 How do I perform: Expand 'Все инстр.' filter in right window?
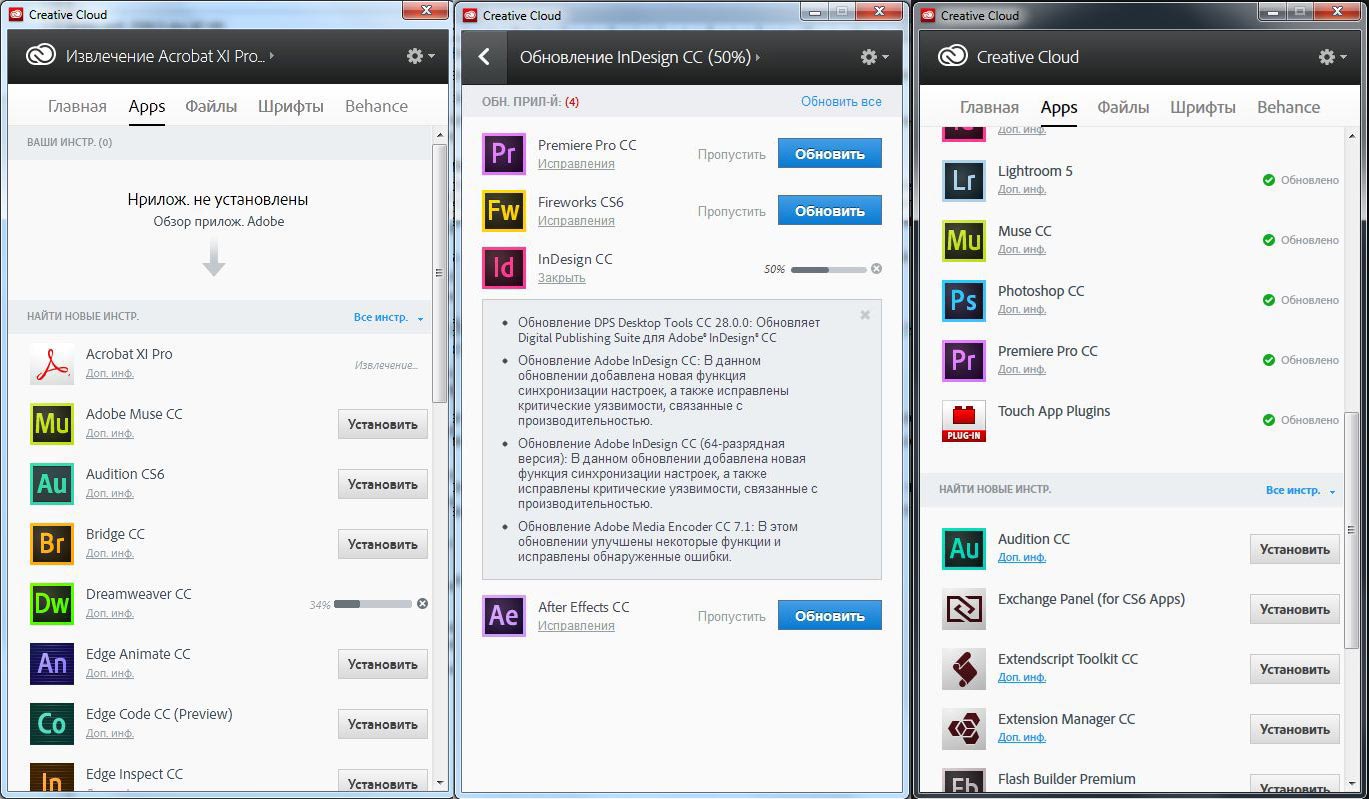click(x=1300, y=490)
